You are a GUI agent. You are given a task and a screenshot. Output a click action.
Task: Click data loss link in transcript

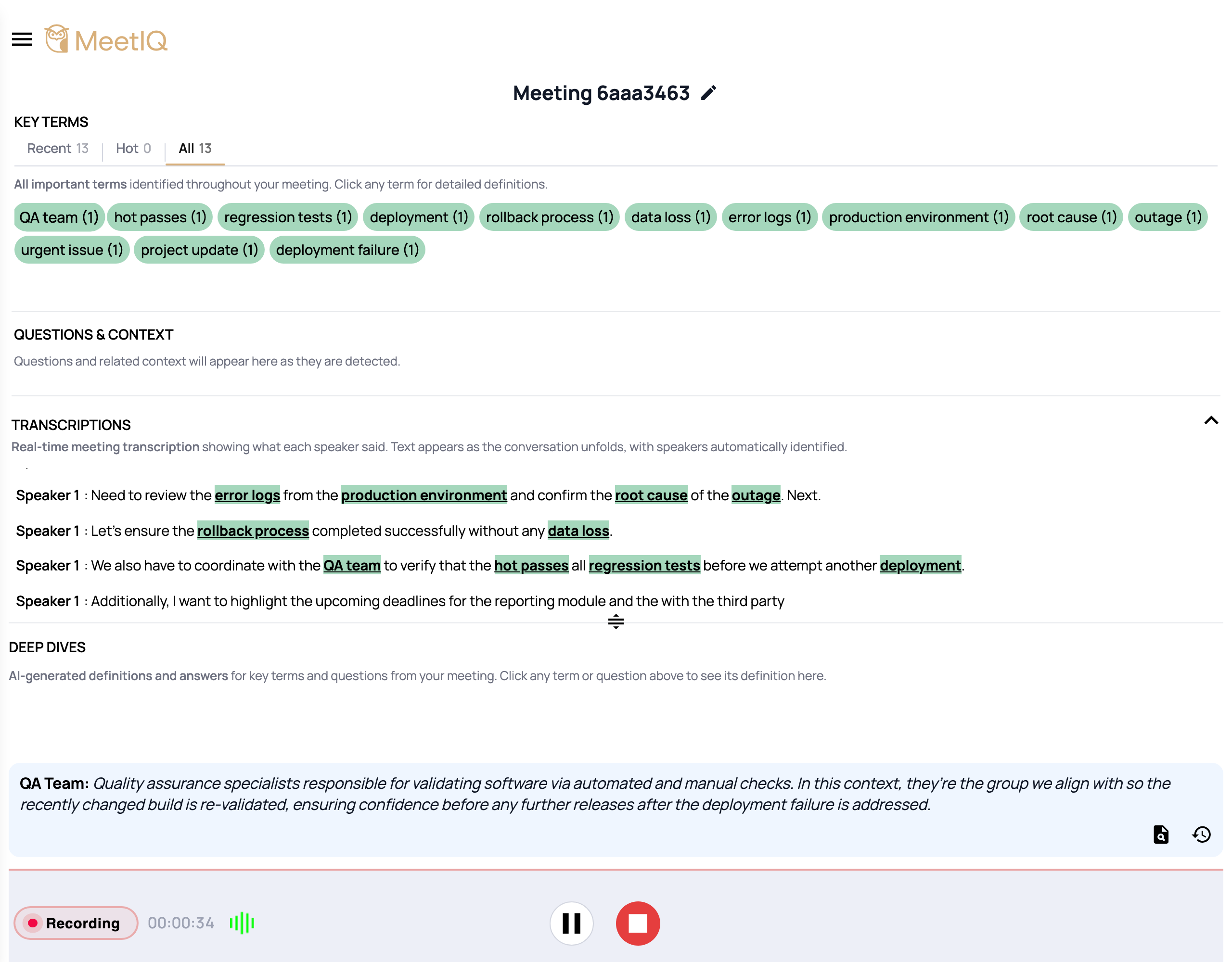[578, 531]
